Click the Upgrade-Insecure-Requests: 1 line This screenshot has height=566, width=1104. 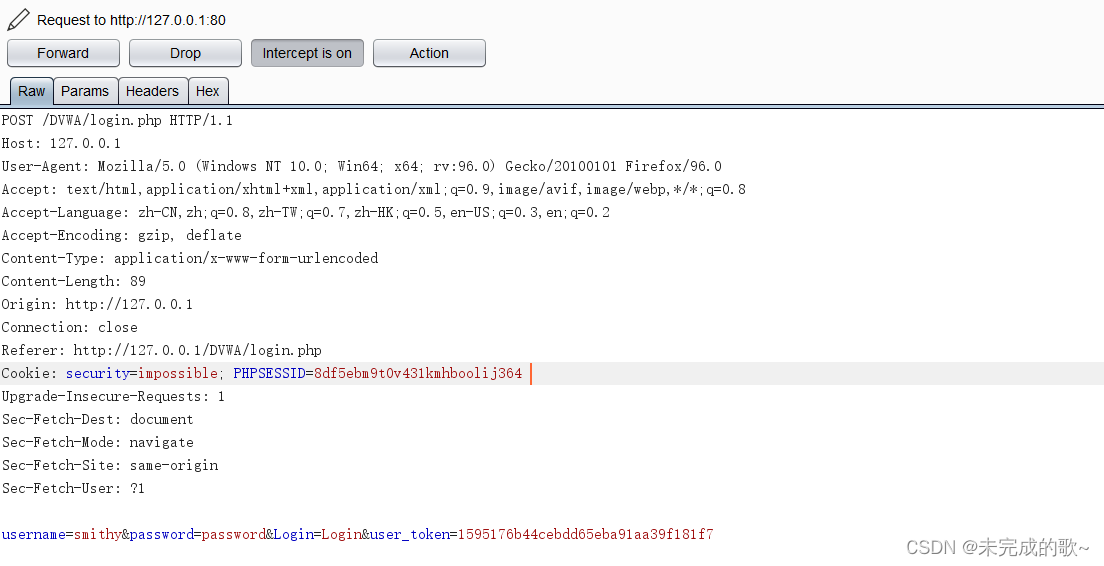[113, 396]
